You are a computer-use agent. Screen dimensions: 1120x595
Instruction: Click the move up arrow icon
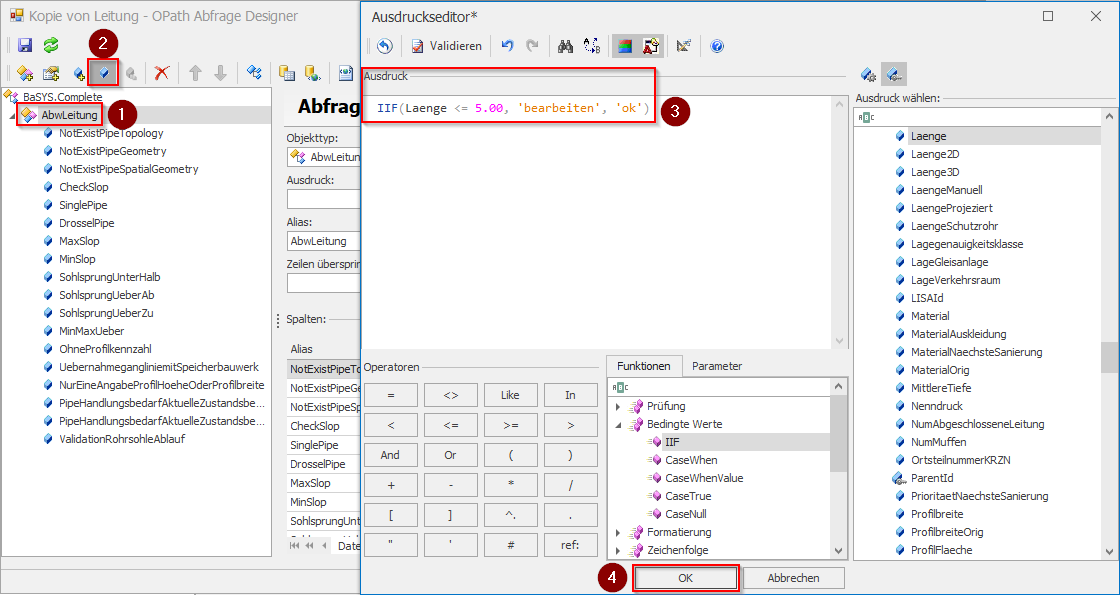[x=195, y=73]
